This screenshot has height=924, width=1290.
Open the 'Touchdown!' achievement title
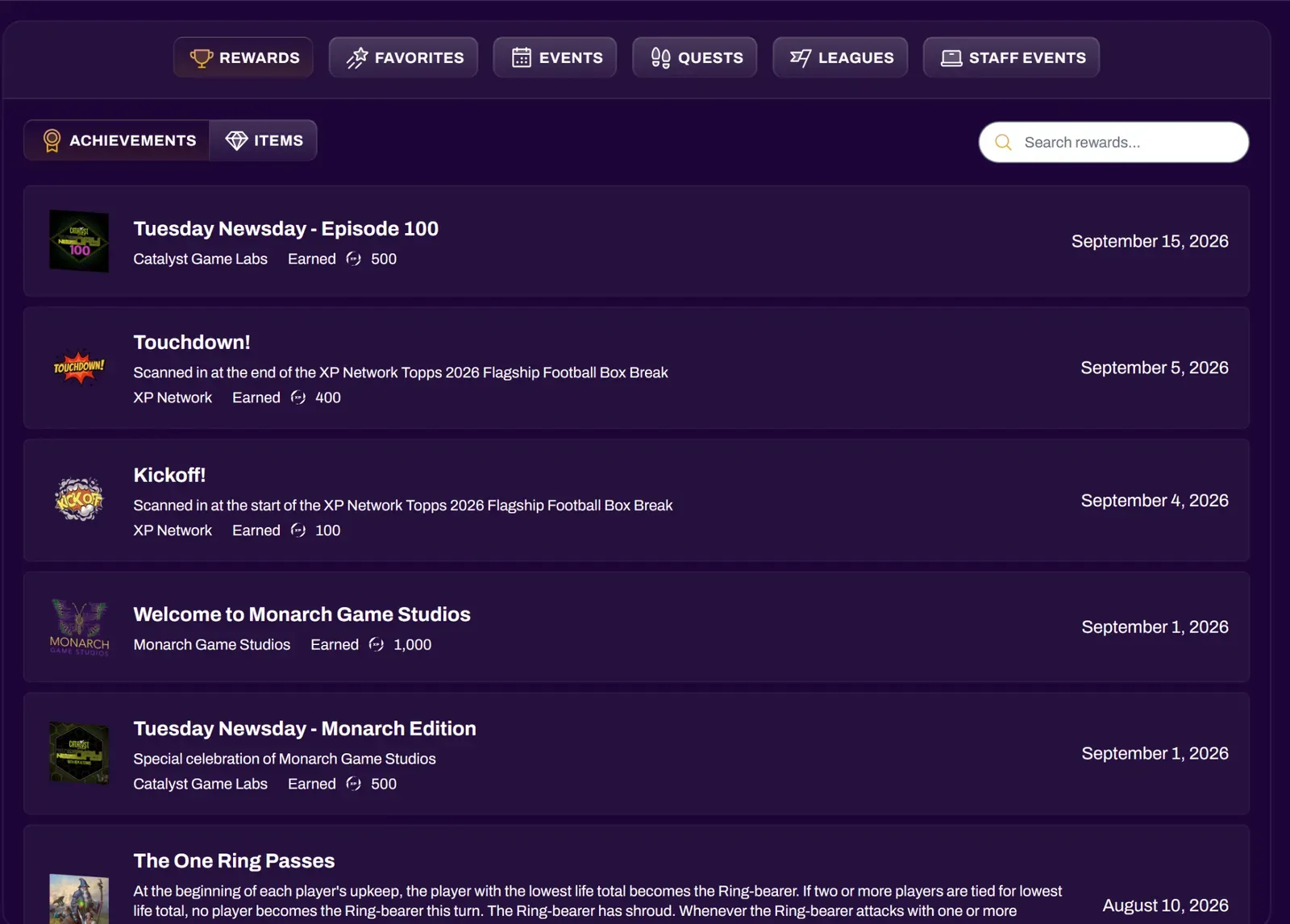192,342
